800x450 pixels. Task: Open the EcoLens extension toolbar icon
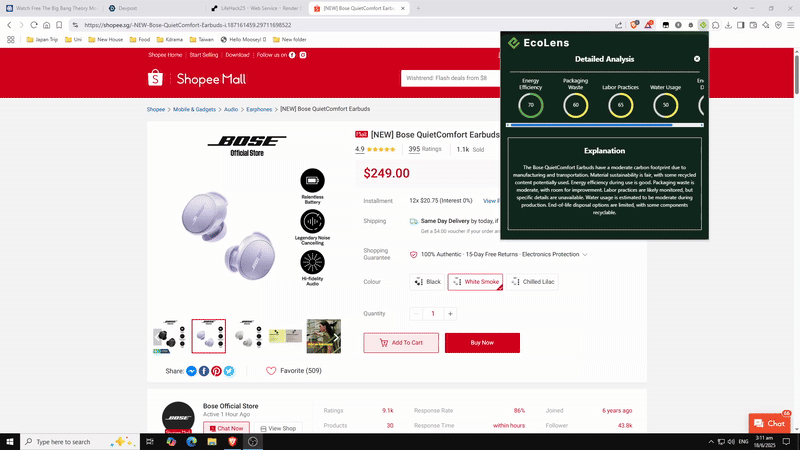coord(703,25)
